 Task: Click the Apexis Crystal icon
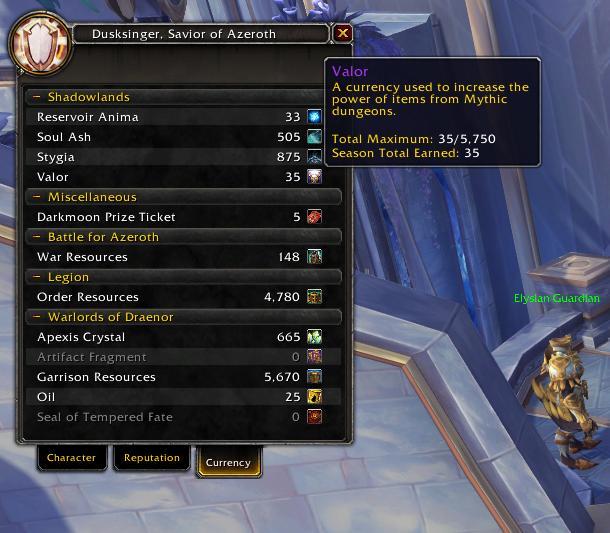click(x=314, y=337)
